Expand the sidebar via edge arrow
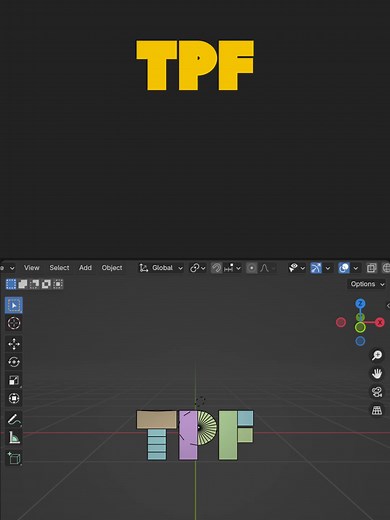 388,306
